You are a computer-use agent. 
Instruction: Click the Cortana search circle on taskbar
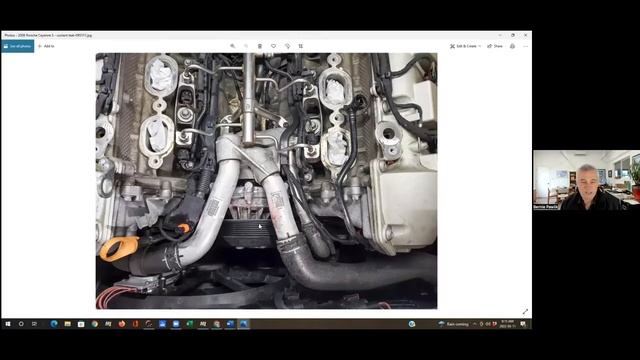coord(21,324)
